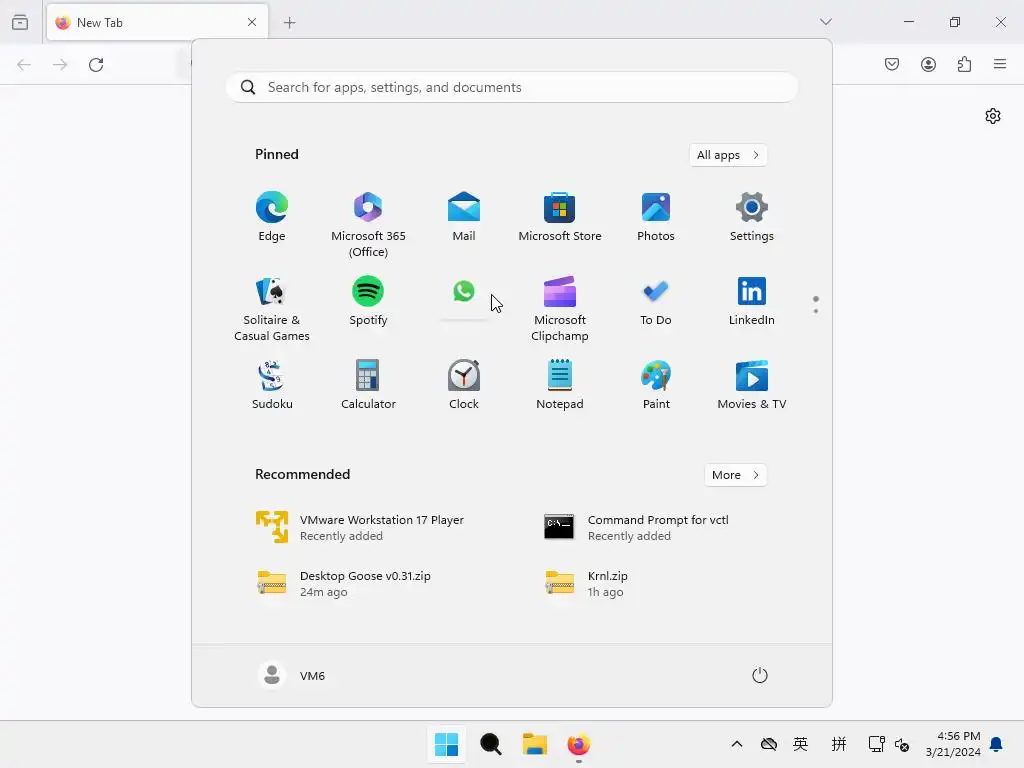Launch the Sudoku game
Image resolution: width=1024 pixels, height=768 pixels.
272,385
